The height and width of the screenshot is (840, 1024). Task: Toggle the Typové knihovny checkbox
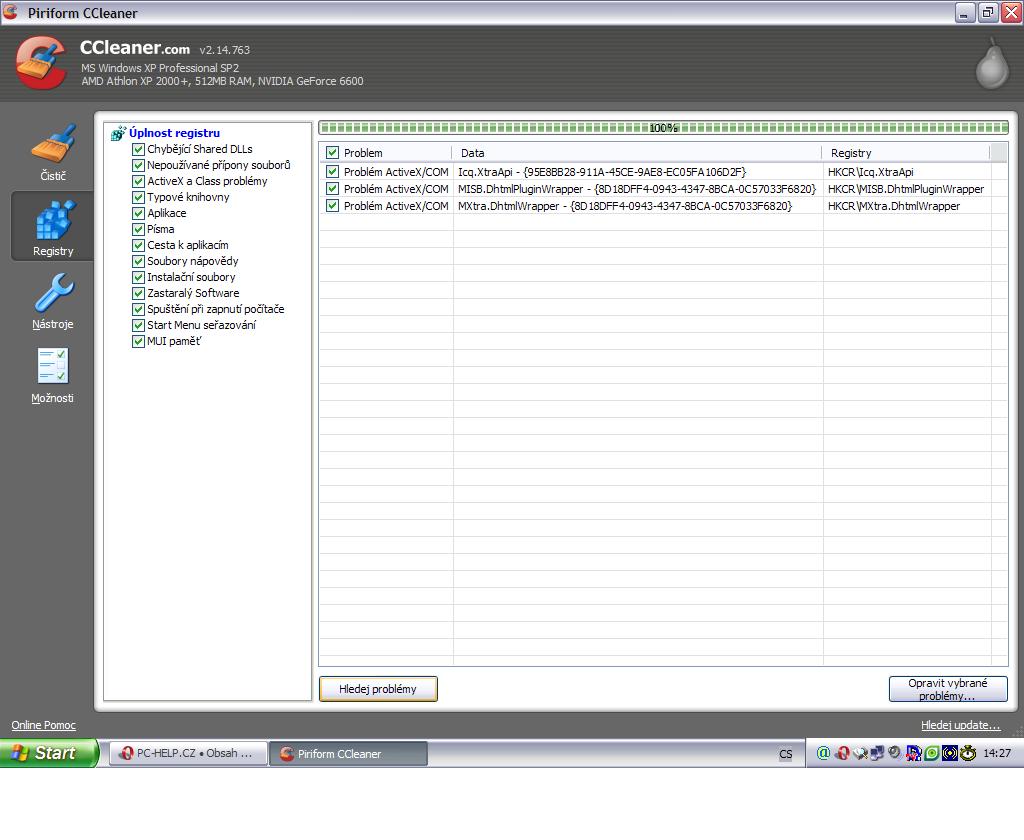coord(138,197)
